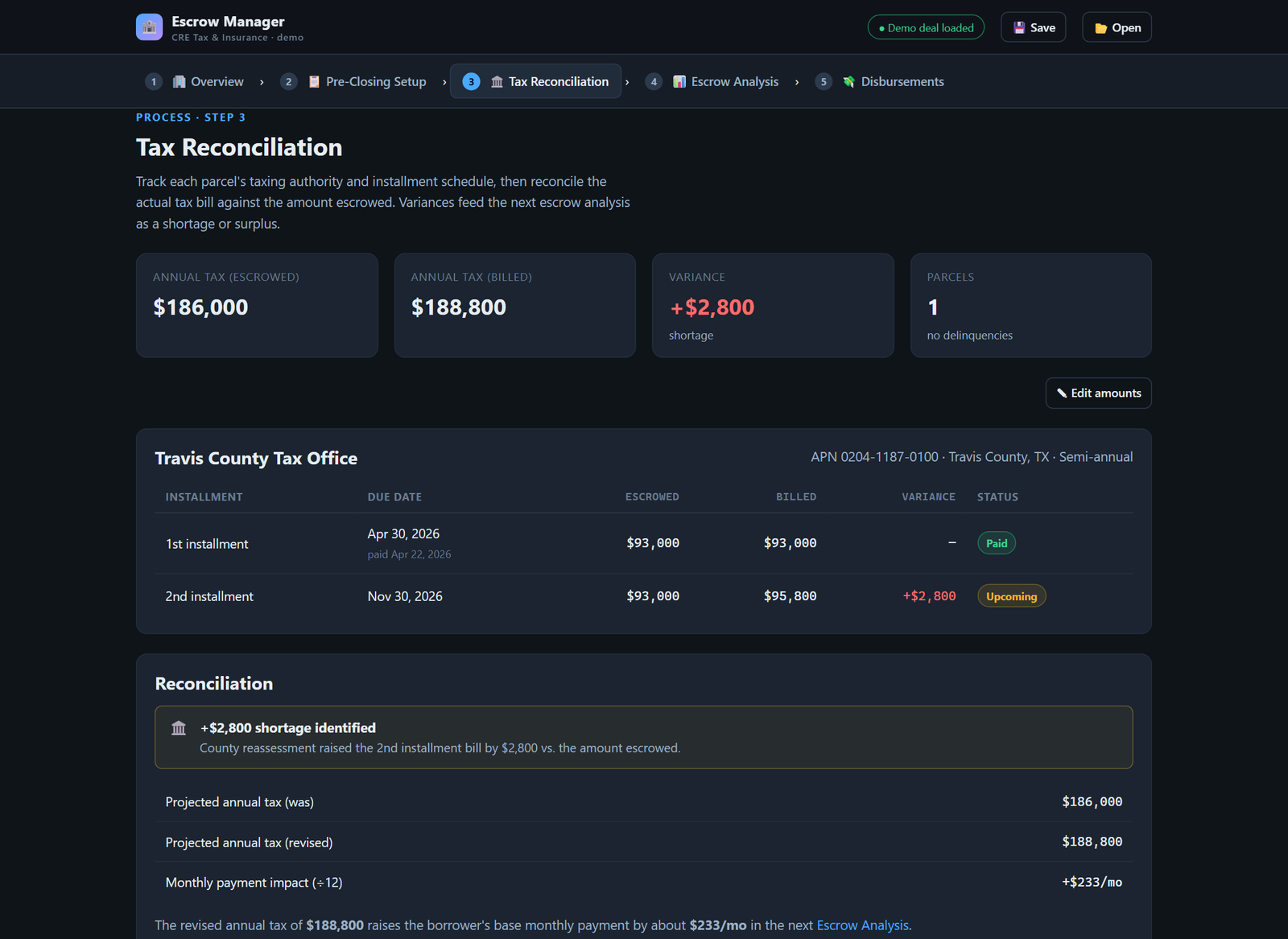
Task: Click the Edit amounts button
Action: click(1099, 393)
